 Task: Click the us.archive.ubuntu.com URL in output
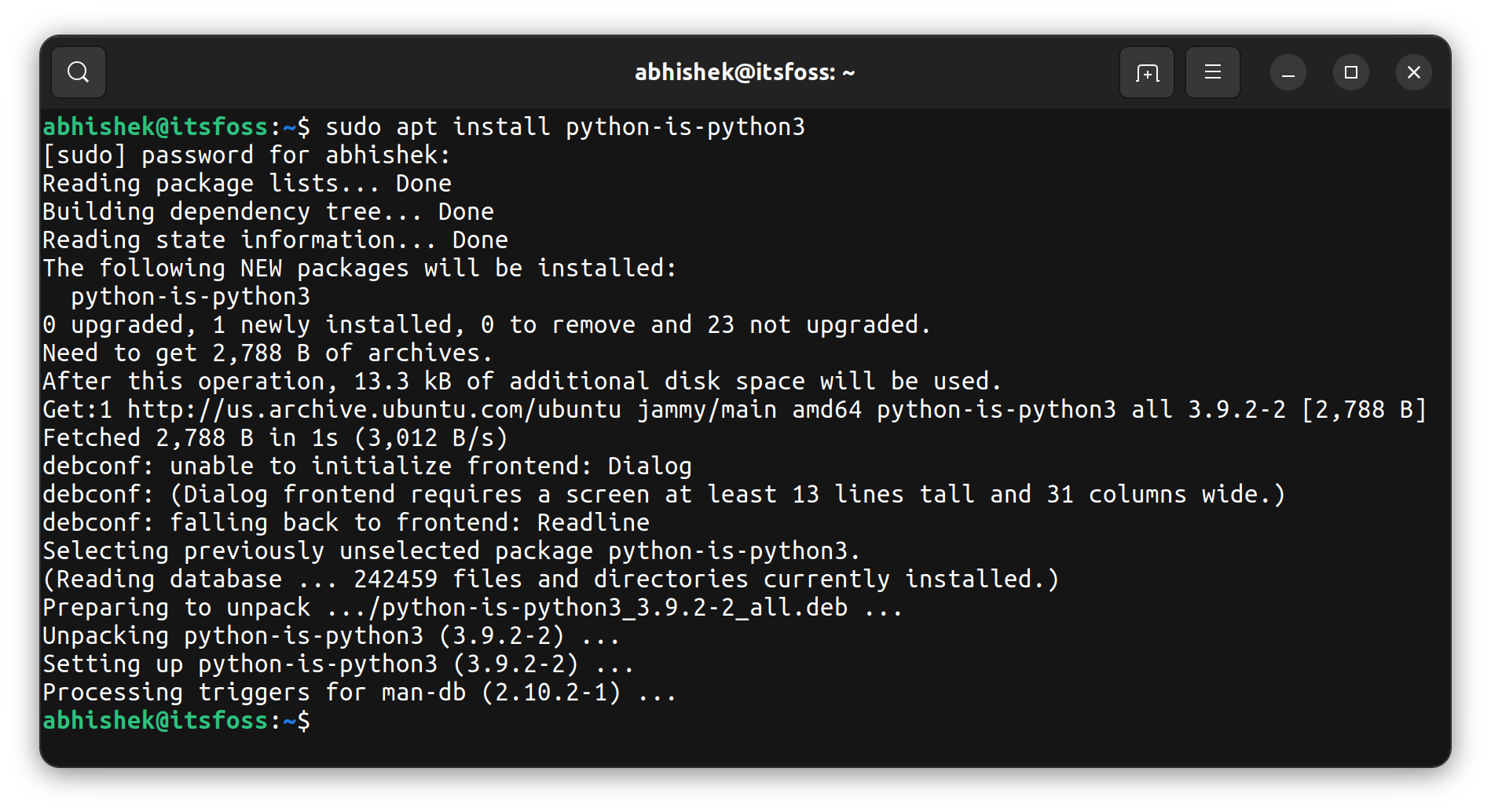click(x=373, y=409)
